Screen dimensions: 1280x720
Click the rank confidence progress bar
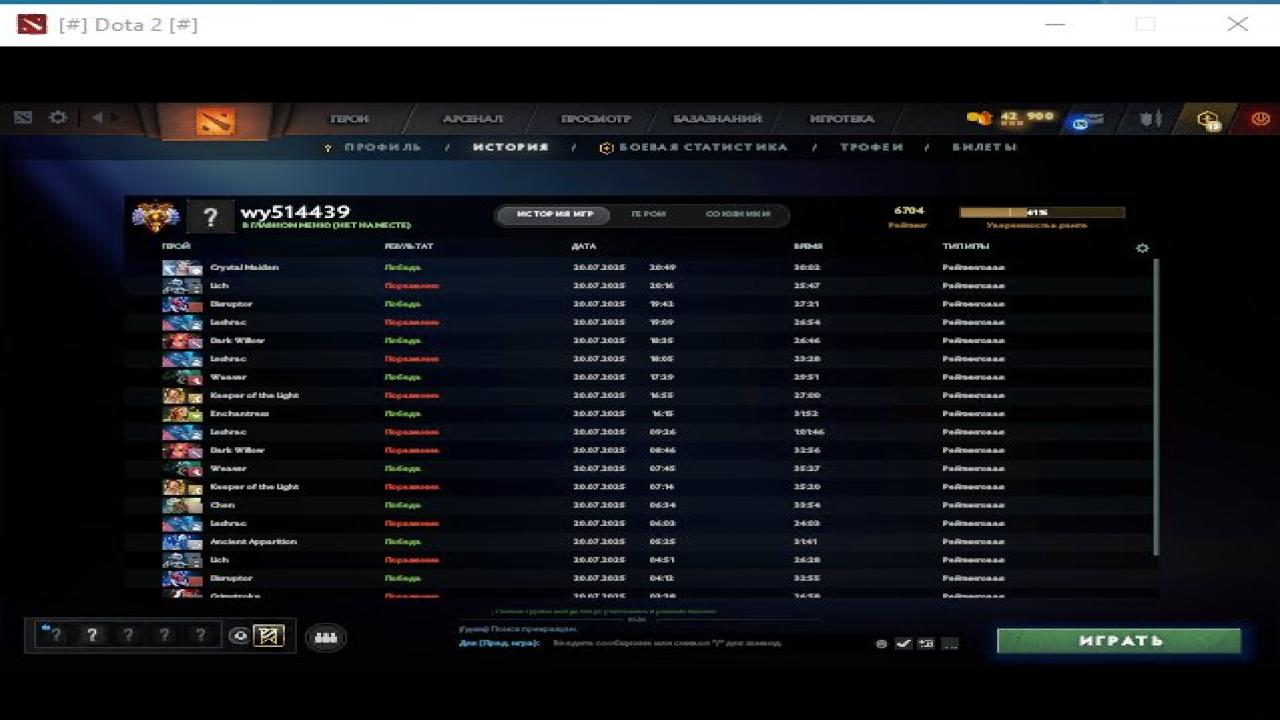pyautogui.click(x=1042, y=212)
